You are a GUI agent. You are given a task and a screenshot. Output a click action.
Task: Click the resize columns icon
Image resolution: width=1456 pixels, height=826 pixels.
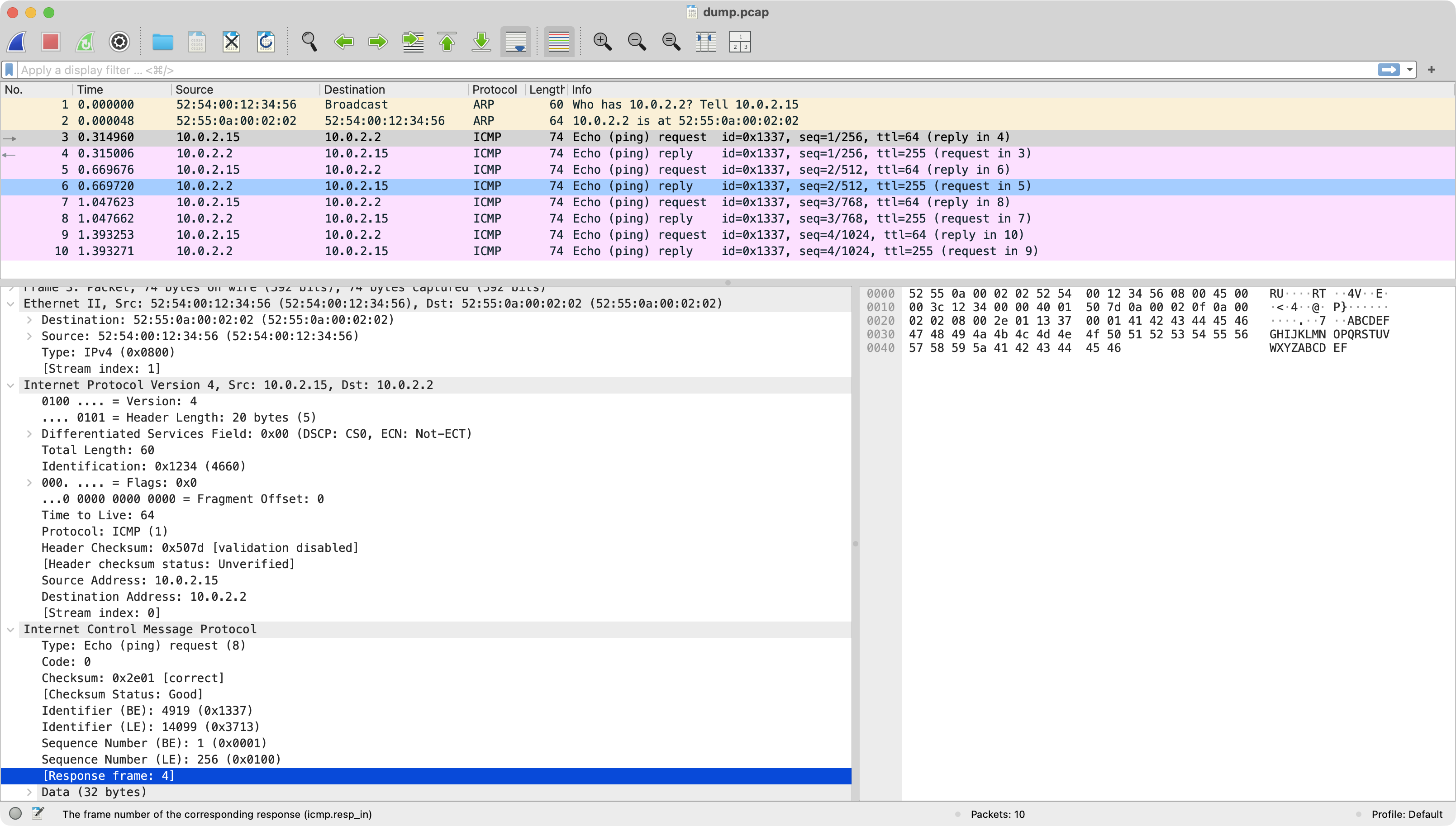[705, 42]
